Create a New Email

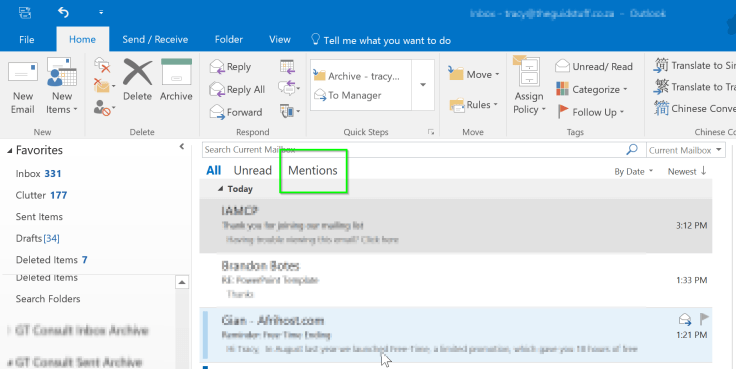pos(23,87)
